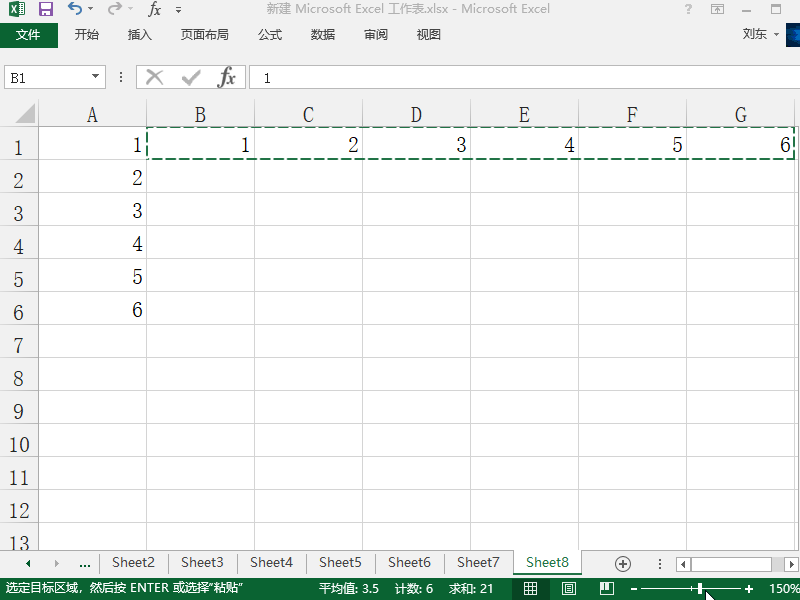Increase zoom using the status bar zoom slider
The image size is (800, 600).
(x=748, y=589)
